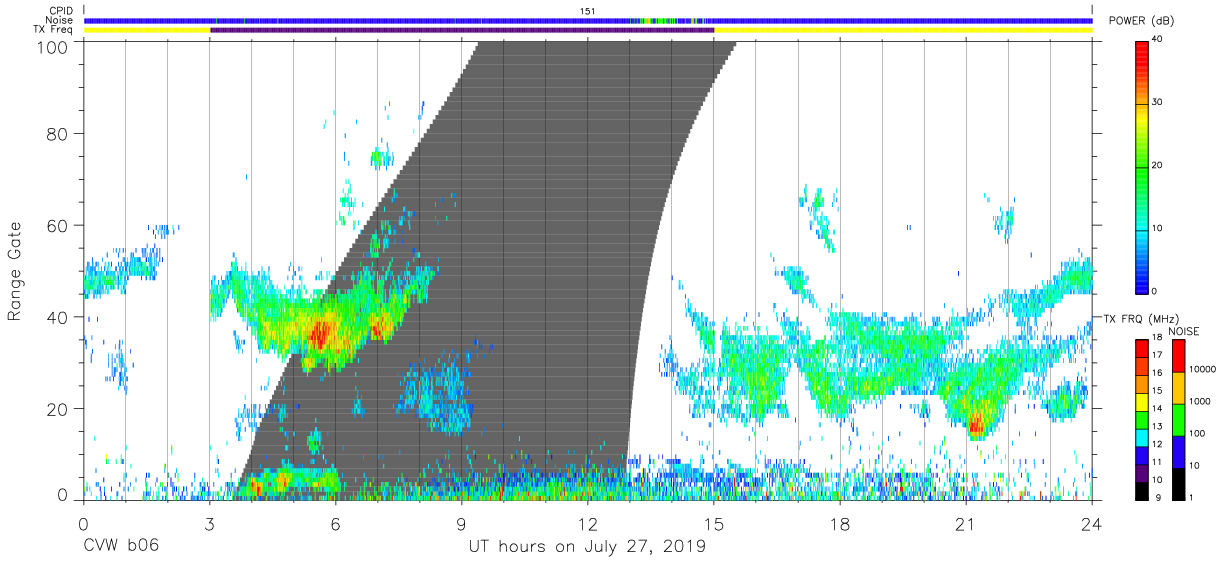Click the "Noise" label at top left

59,20
